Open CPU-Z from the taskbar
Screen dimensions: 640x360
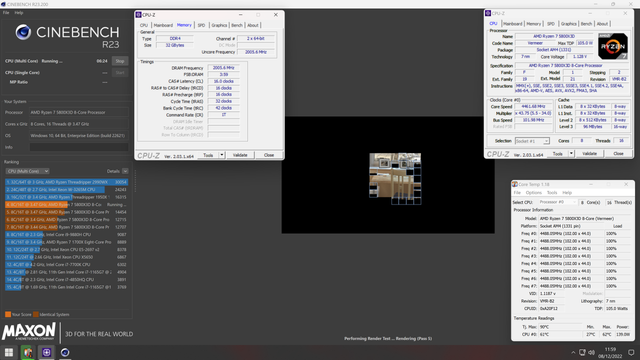pyautogui.click(x=47, y=352)
